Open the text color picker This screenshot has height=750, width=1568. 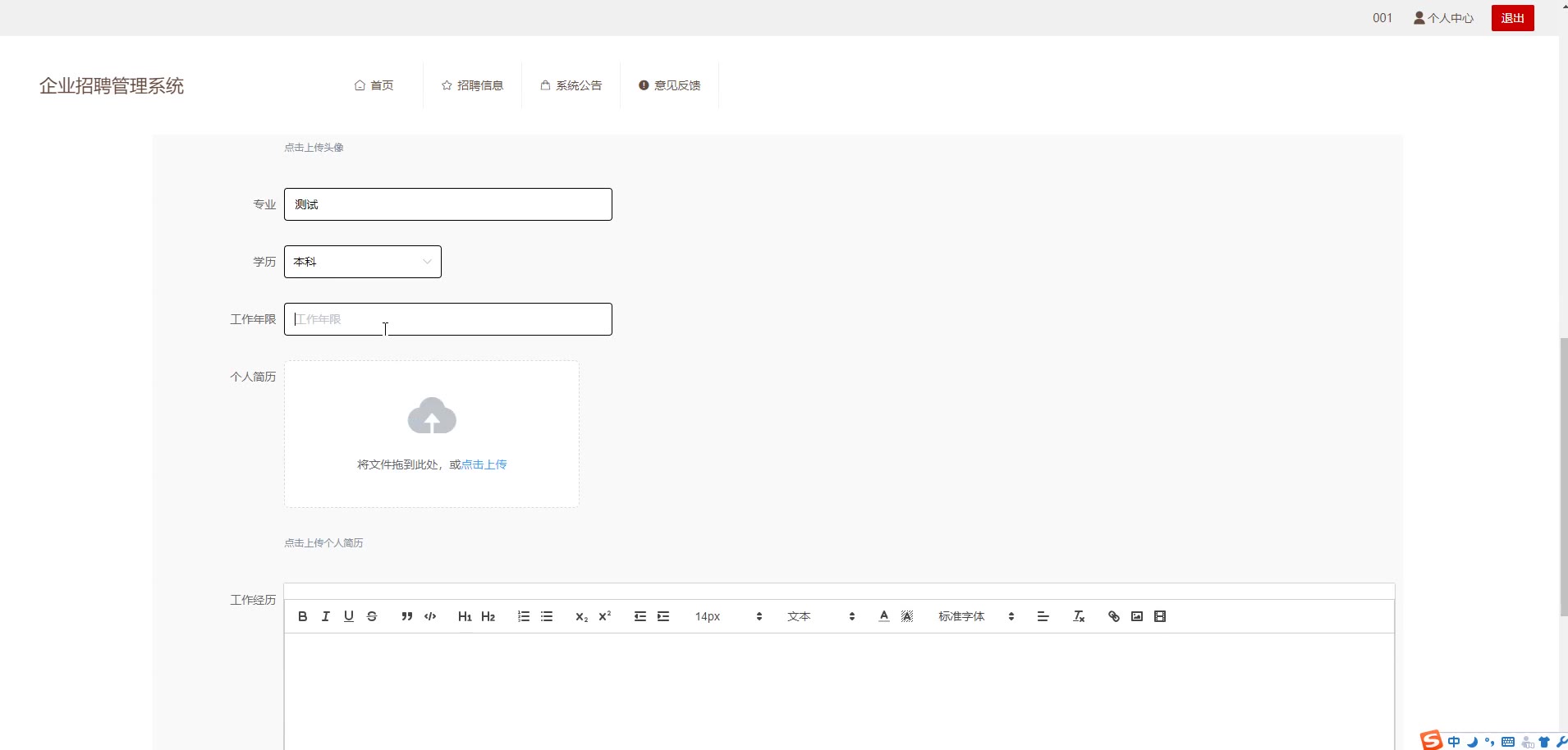pyautogui.click(x=884, y=616)
